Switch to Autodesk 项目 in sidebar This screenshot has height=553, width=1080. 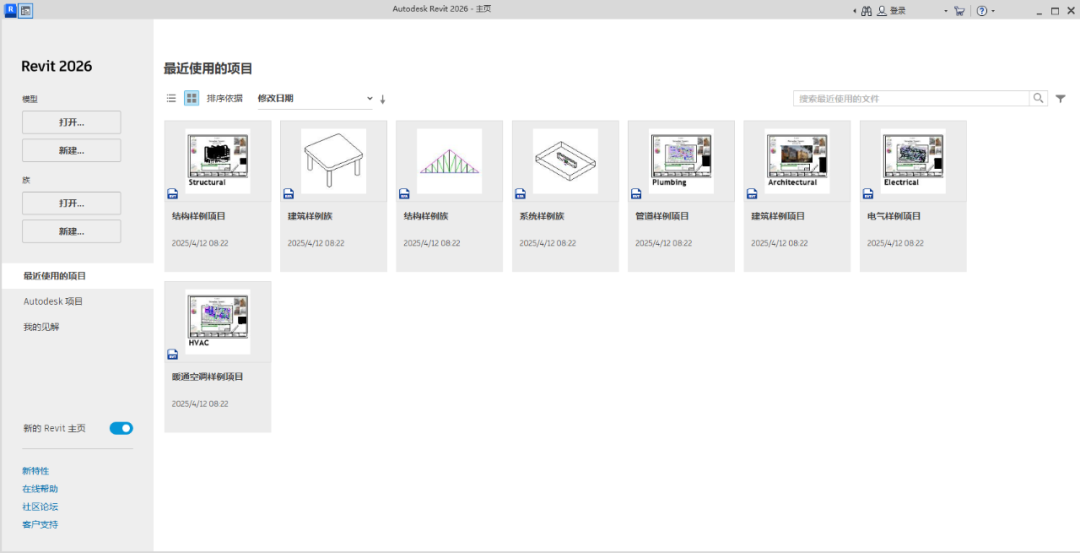pos(53,301)
